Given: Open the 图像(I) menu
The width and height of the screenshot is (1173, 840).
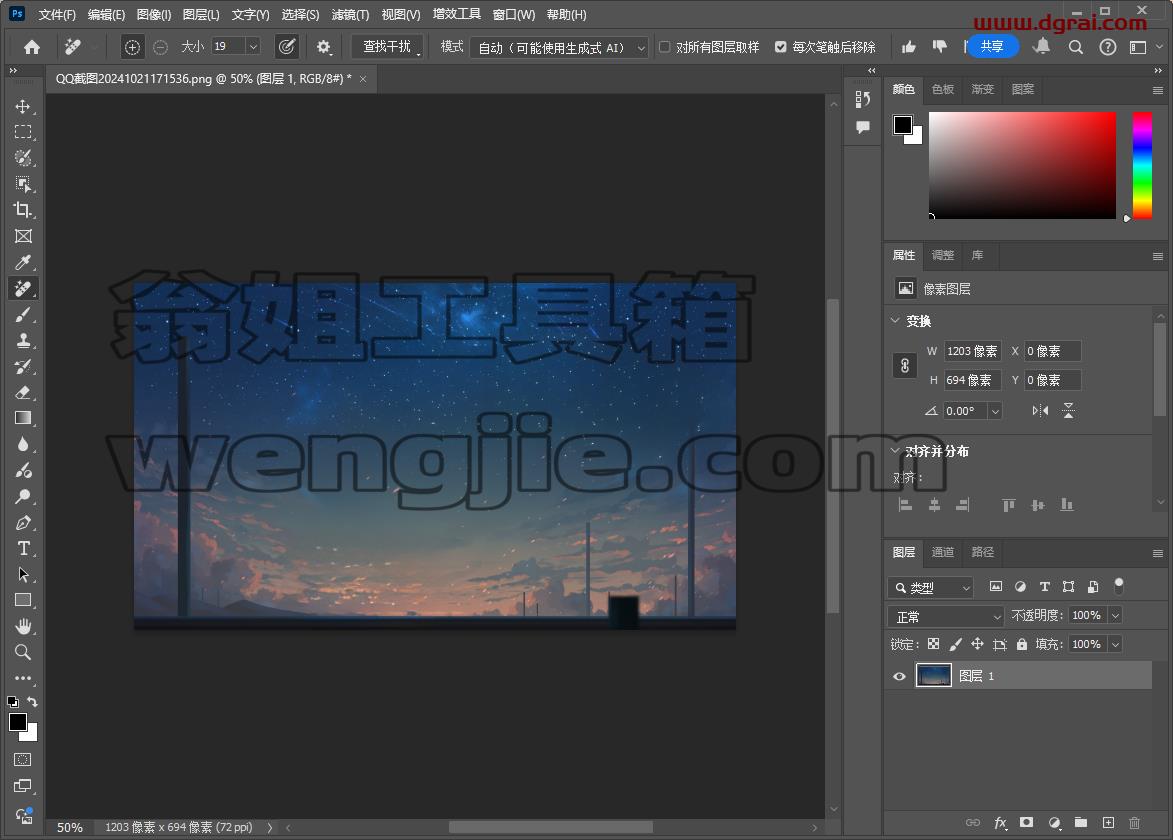Looking at the screenshot, I should [x=154, y=14].
